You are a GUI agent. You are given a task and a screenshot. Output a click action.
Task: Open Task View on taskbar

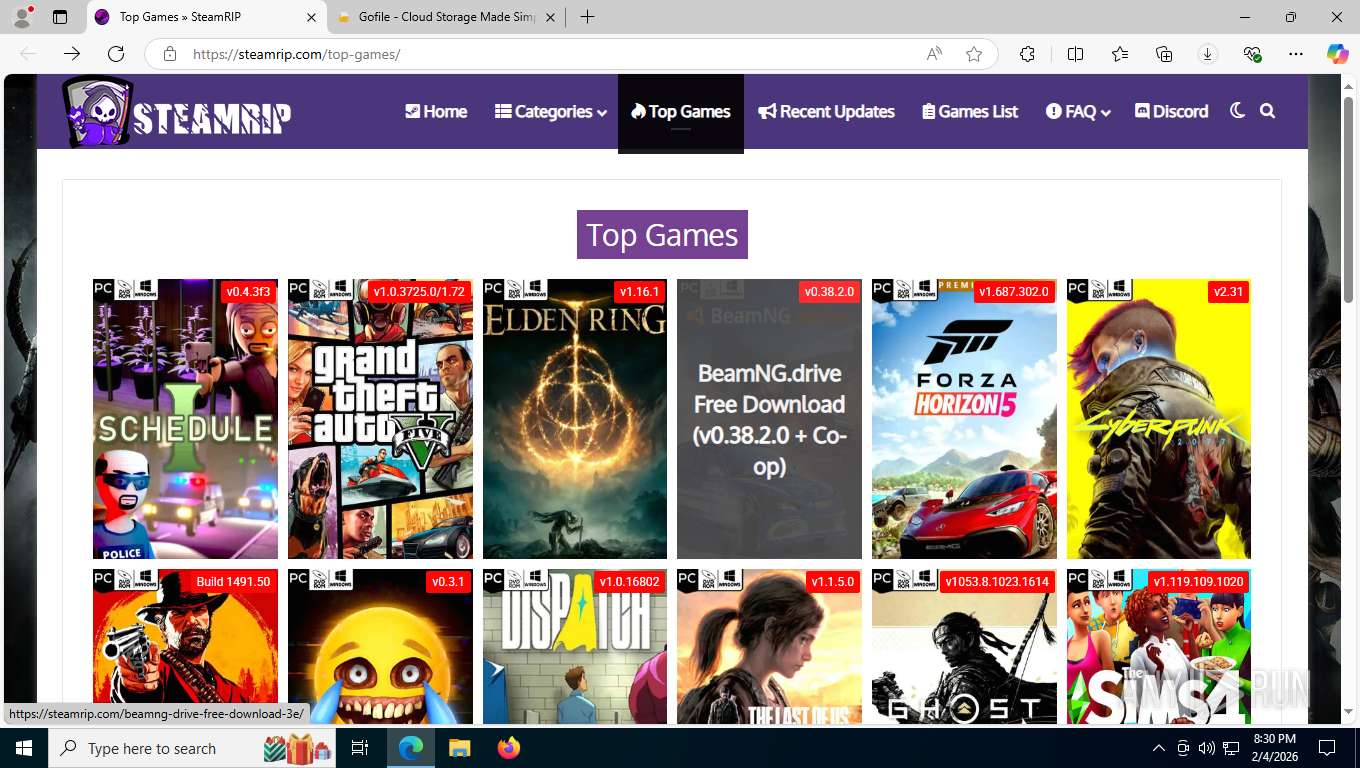pyautogui.click(x=360, y=748)
